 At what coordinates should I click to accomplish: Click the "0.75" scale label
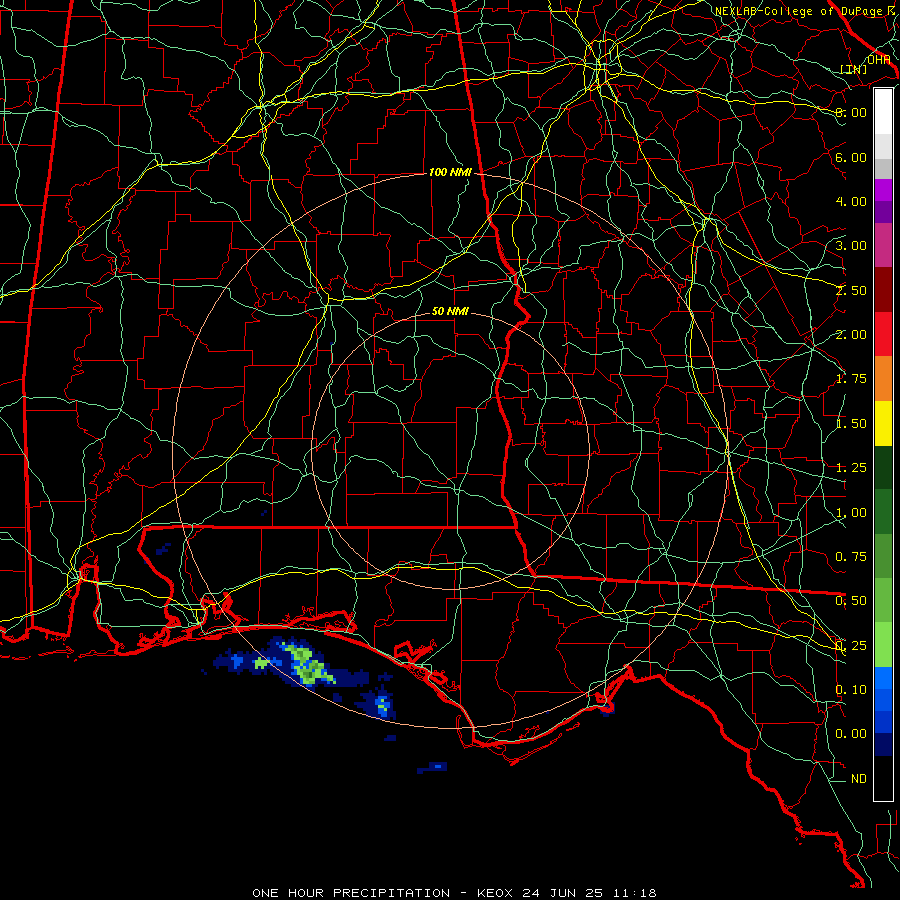(x=851, y=557)
